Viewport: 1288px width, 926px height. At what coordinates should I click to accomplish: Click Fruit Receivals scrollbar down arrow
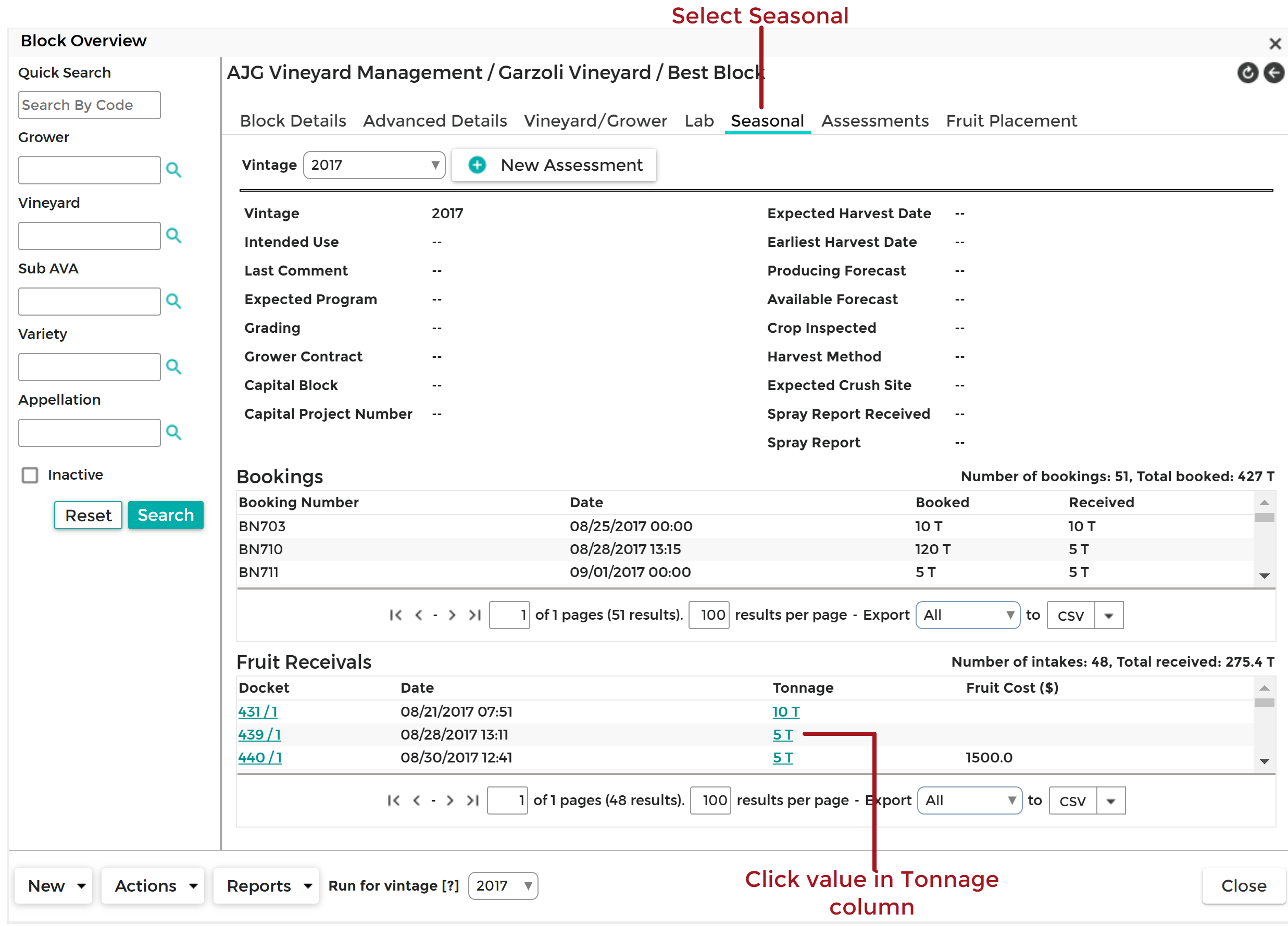pyautogui.click(x=1264, y=761)
